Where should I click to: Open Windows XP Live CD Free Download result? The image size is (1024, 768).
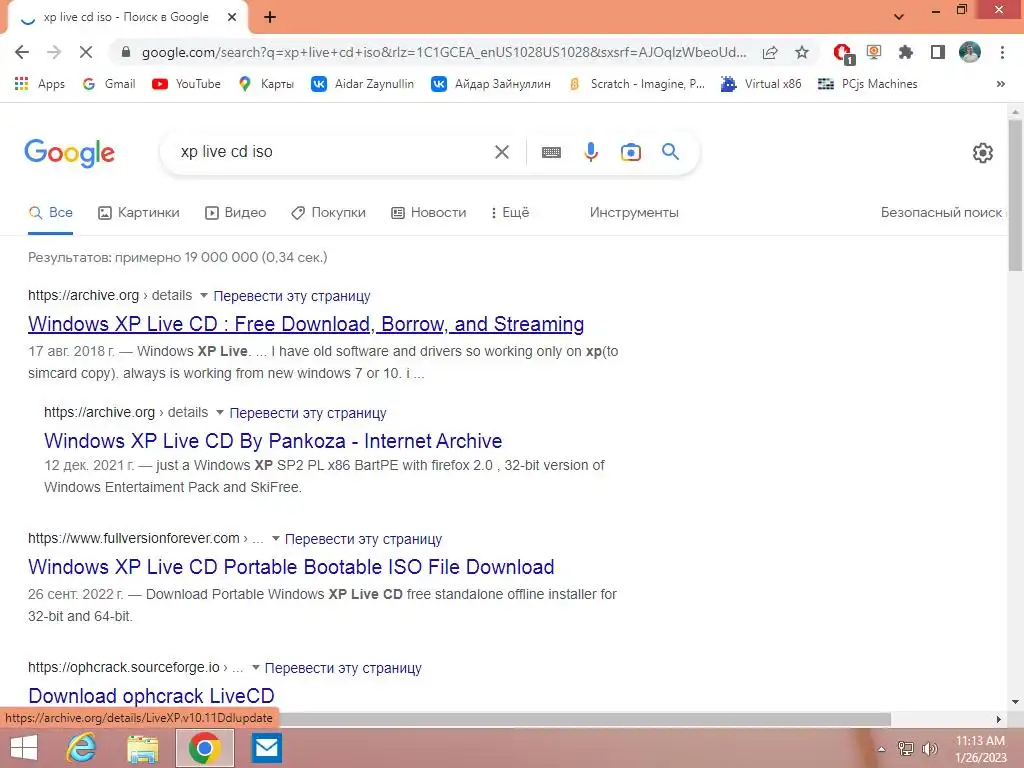point(306,324)
